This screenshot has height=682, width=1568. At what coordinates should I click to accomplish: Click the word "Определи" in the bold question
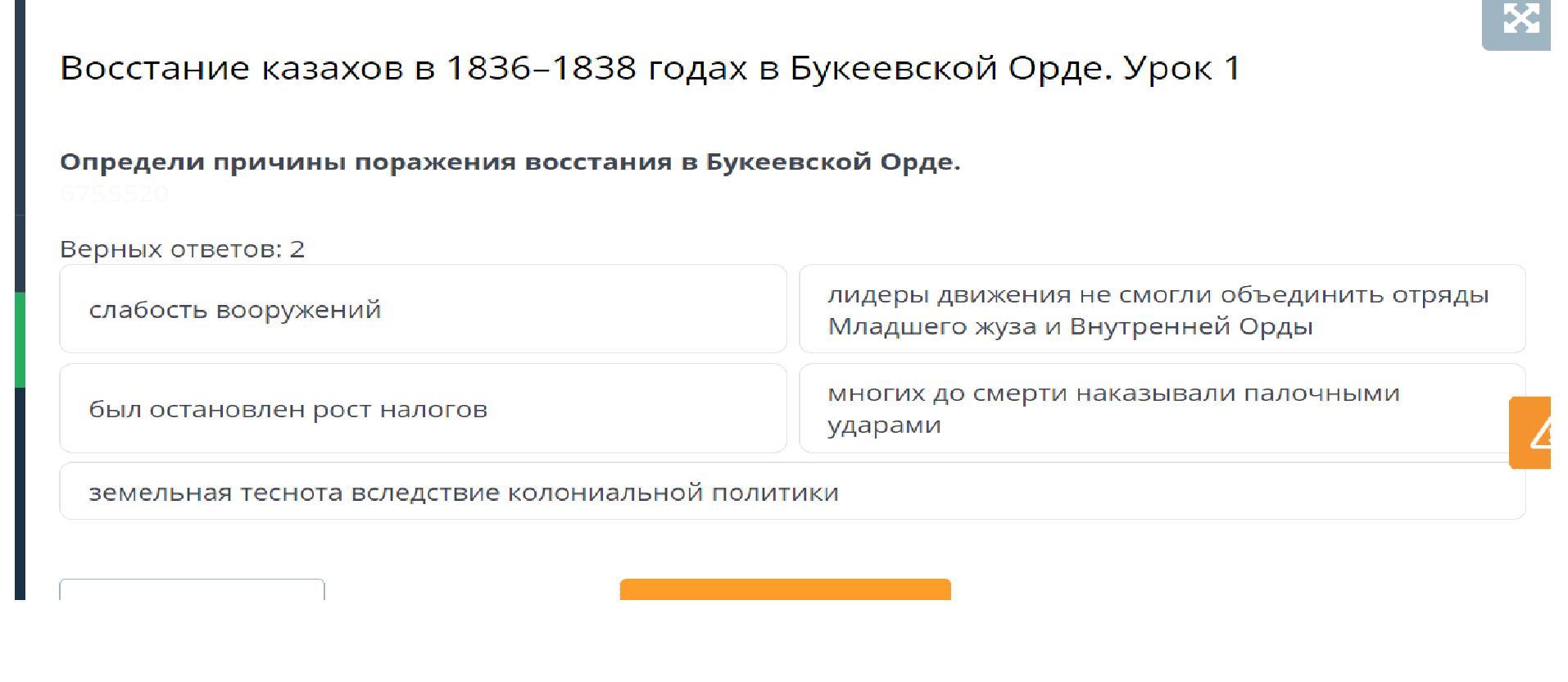[x=132, y=162]
